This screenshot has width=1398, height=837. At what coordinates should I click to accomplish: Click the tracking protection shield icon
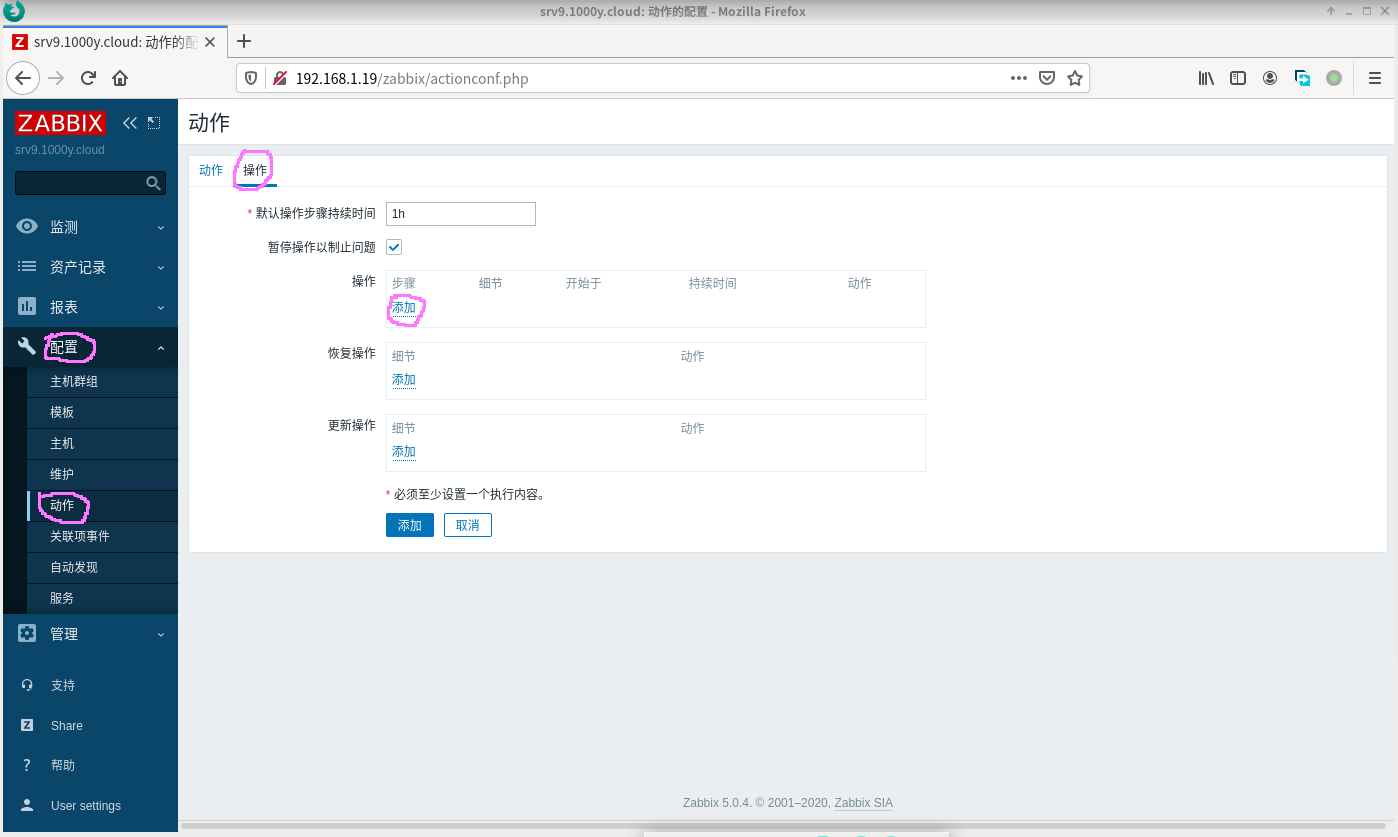click(252, 78)
